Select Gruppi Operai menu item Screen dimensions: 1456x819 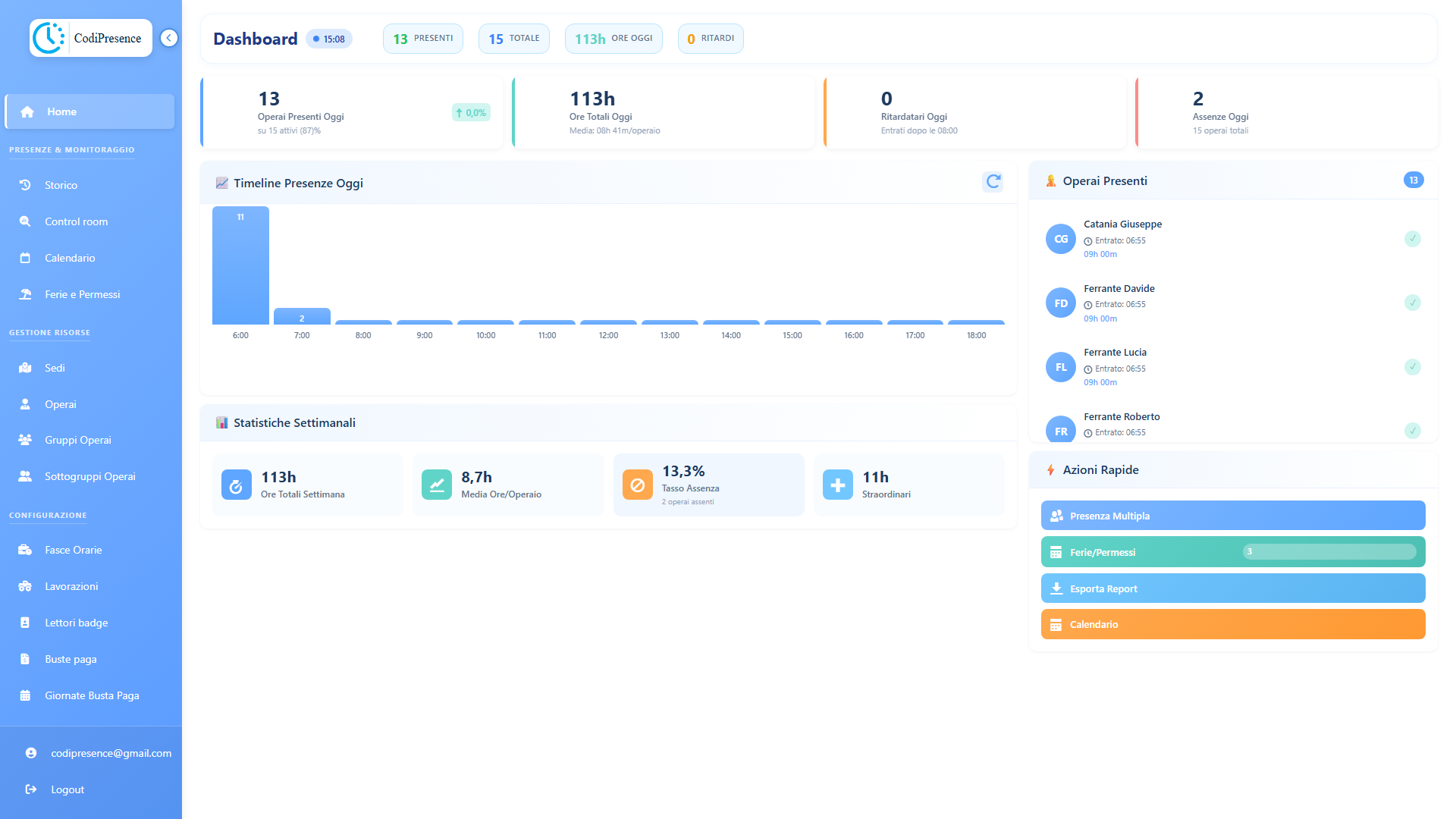coord(77,440)
